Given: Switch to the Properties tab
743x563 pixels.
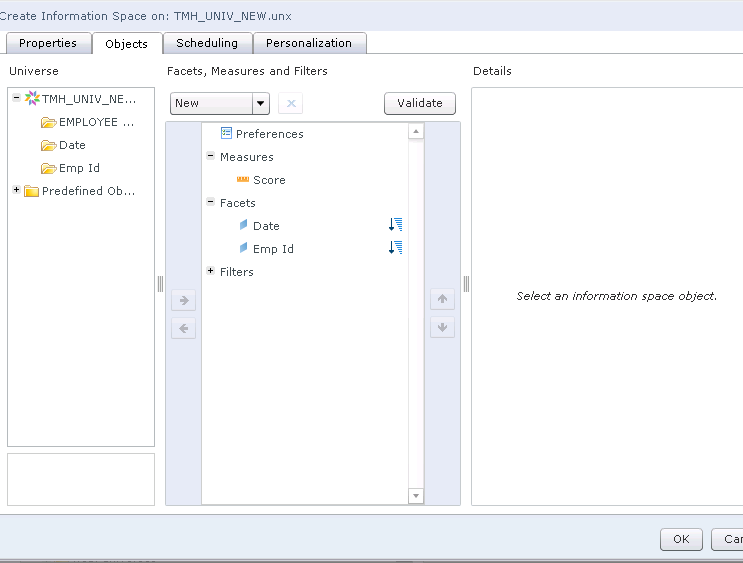Looking at the screenshot, I should point(48,43).
